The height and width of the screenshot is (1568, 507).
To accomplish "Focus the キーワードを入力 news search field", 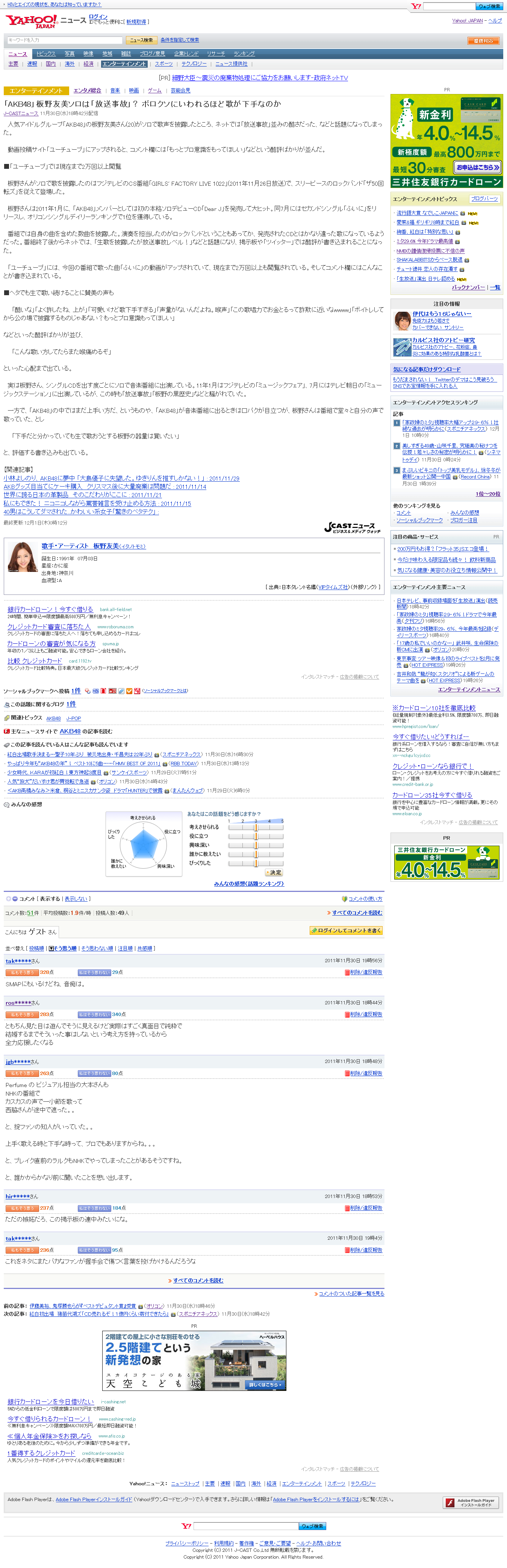I will click(x=65, y=40).
